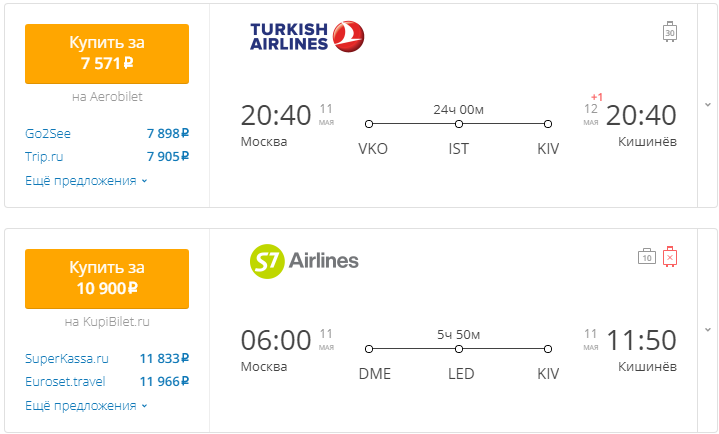The width and height of the screenshot is (719, 434).
Task: Open the Go2See offer for 7 898 ₽
Action: click(x=107, y=134)
